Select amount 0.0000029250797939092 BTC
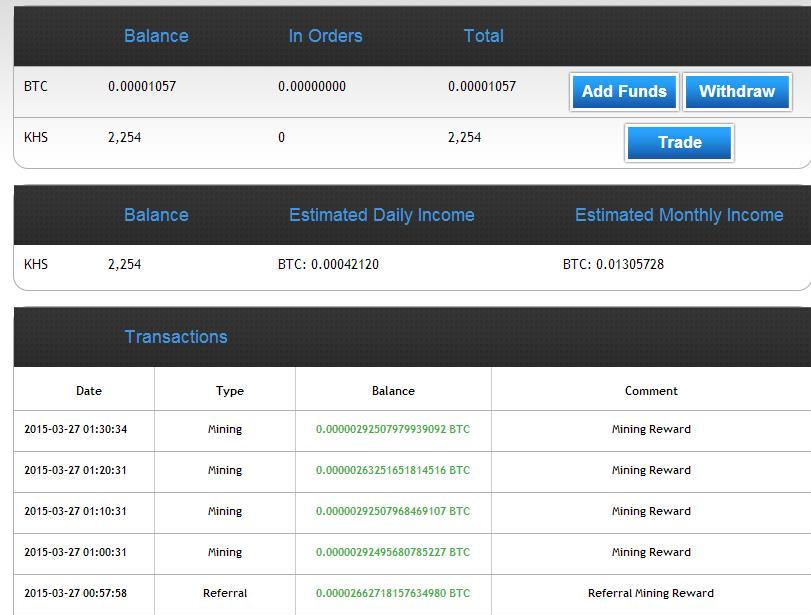The width and height of the screenshot is (811, 615). click(393, 429)
